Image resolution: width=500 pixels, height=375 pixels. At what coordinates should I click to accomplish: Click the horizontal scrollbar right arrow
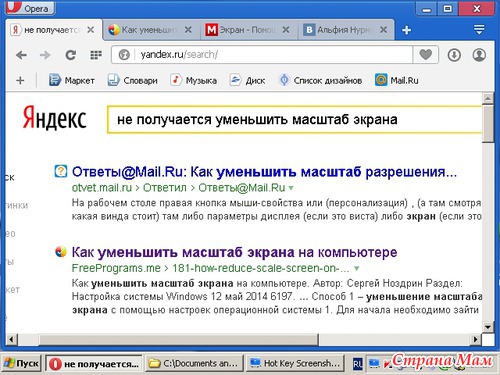click(476, 340)
